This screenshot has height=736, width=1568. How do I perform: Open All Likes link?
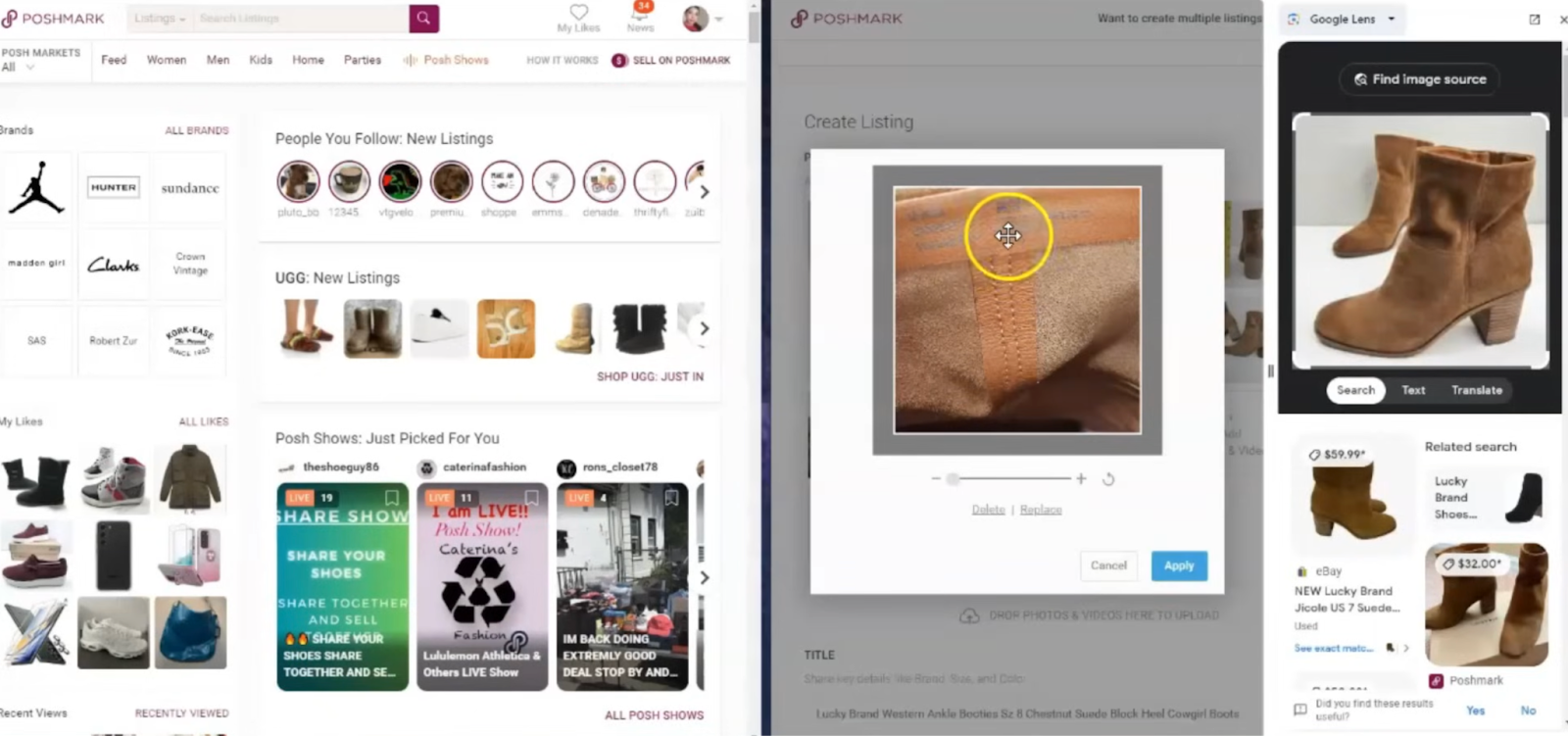coord(204,421)
